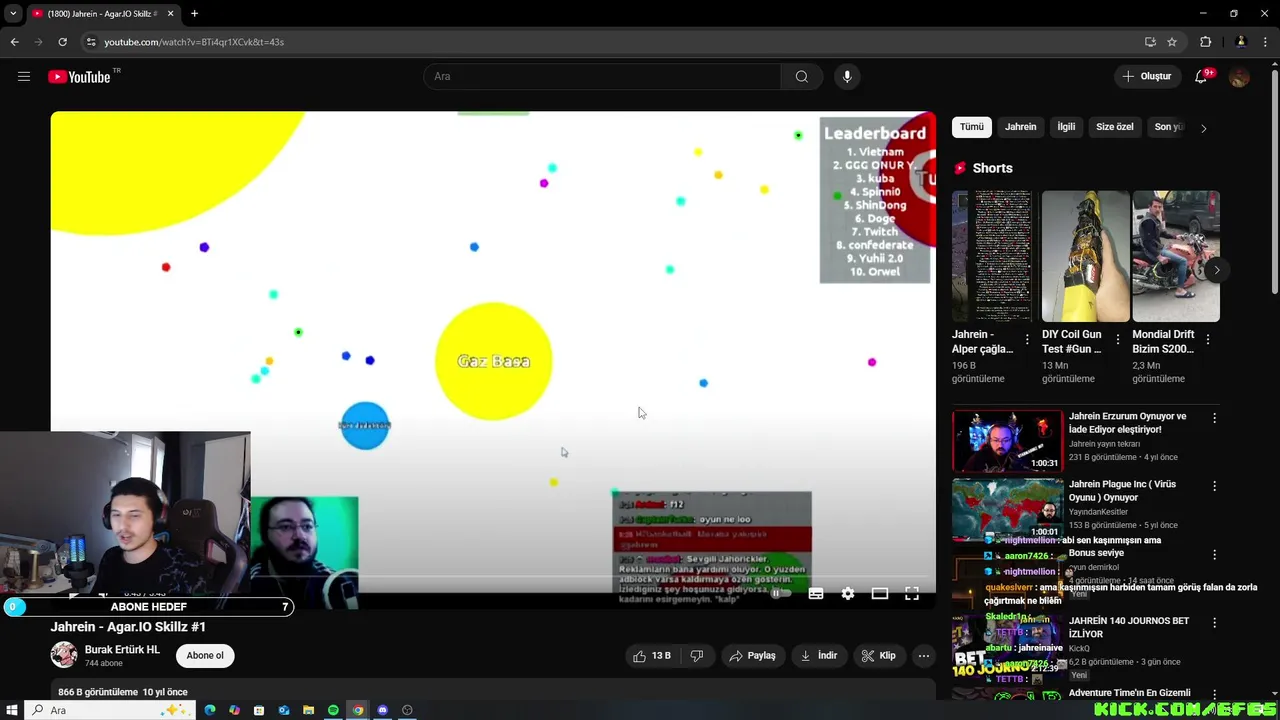Select the İlgili filter chip
This screenshot has width=1280, height=720.
tap(1066, 127)
